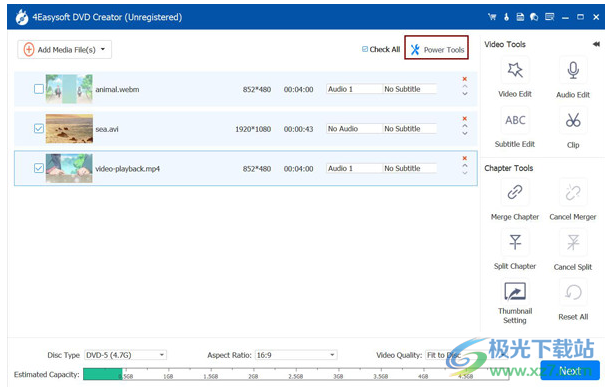Select the animal.webm thumbnail
605x387 pixels.
[69, 89]
